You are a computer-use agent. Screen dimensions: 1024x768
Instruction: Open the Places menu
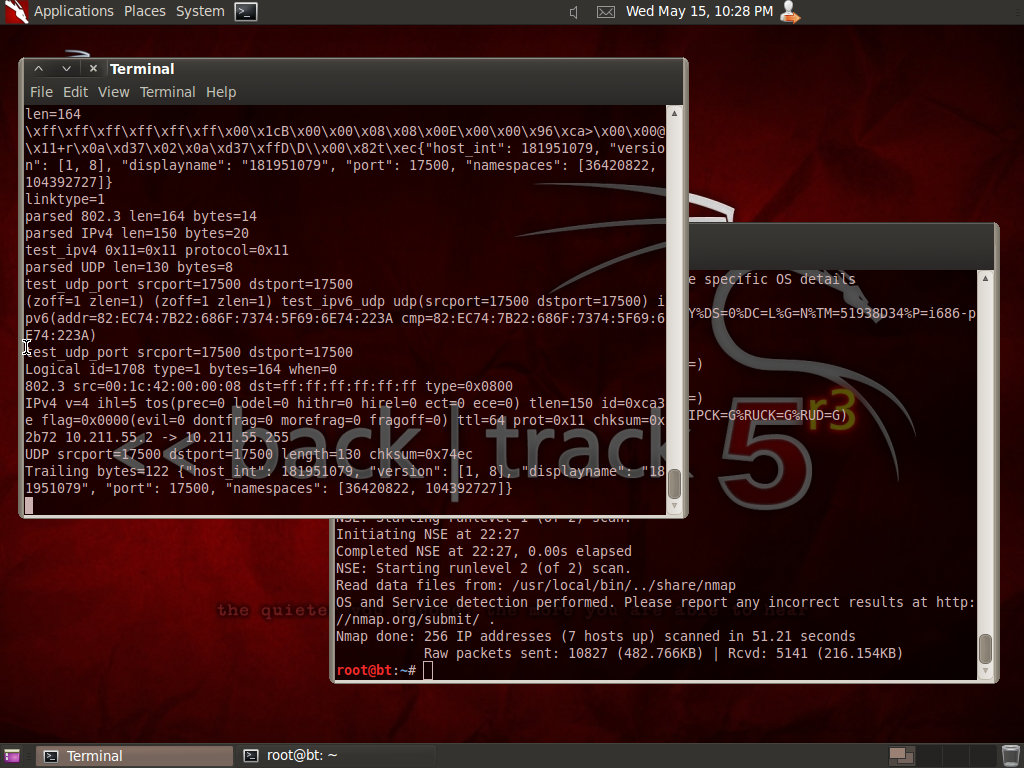[144, 11]
